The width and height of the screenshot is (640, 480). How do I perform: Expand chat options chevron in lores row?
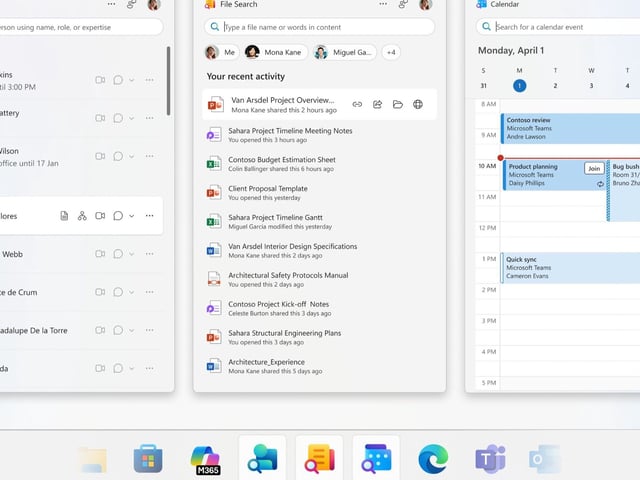pos(131,216)
